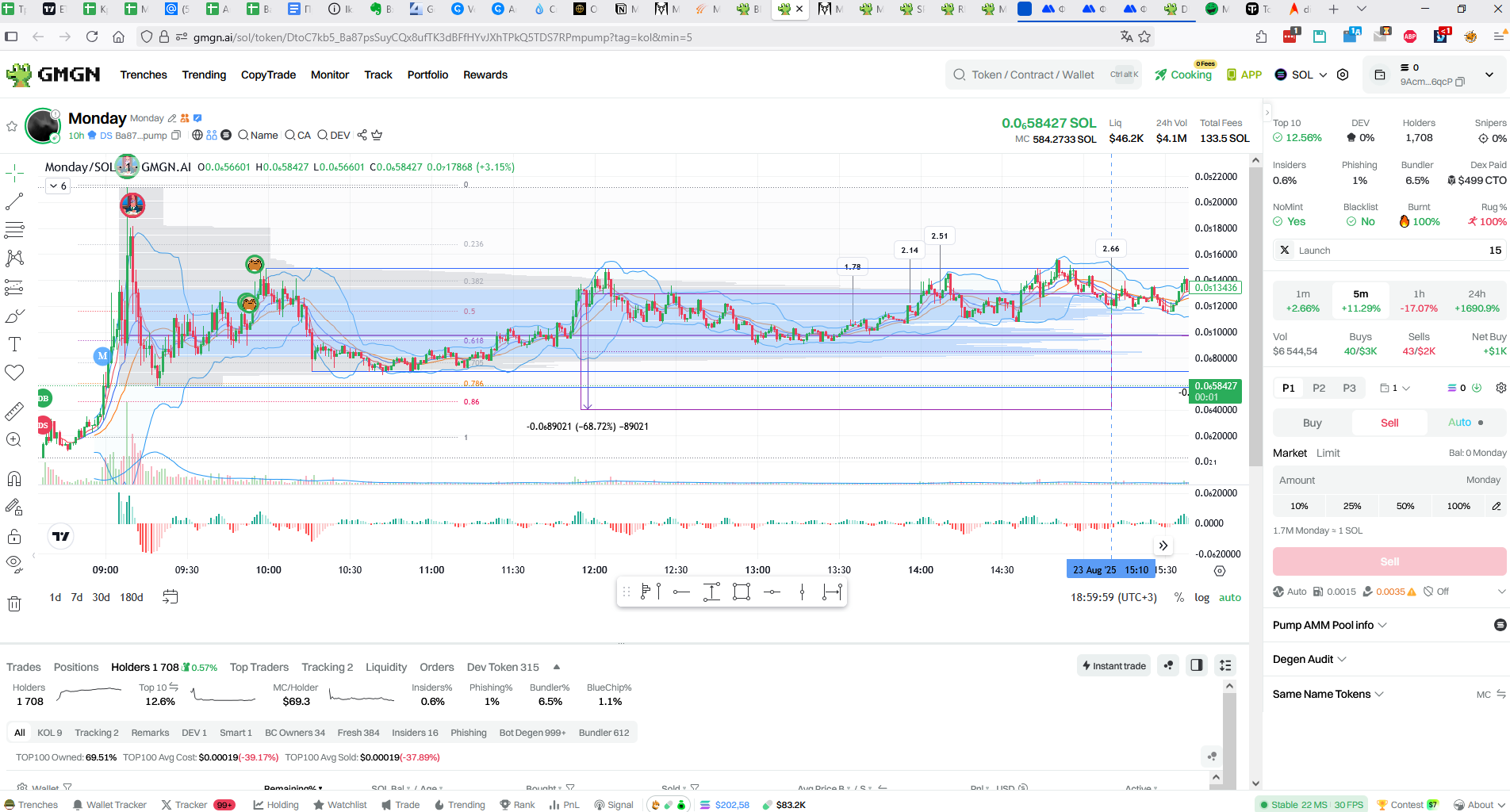Expand the Pump AMM Pool info section

[x=1330, y=625]
